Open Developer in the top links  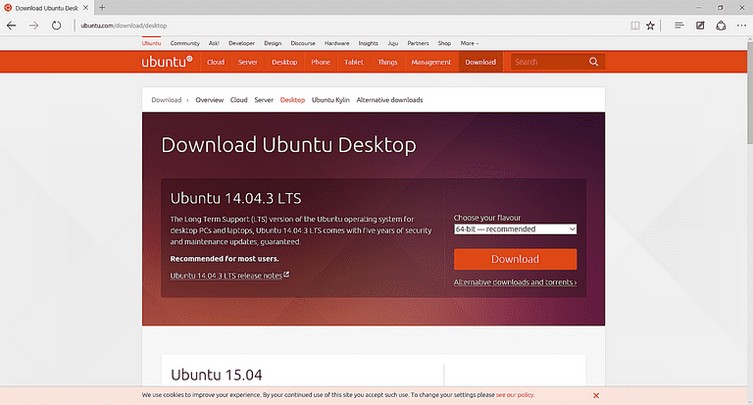coord(242,43)
